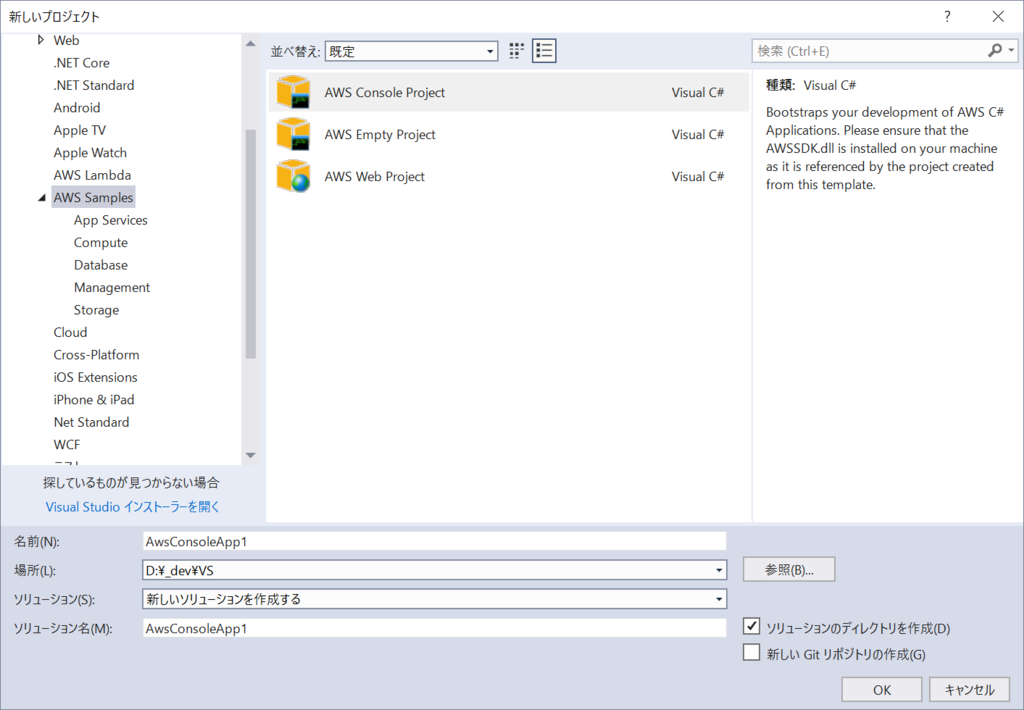Close the 新しいプロジェクト dialog
This screenshot has width=1024, height=710.
998,16
